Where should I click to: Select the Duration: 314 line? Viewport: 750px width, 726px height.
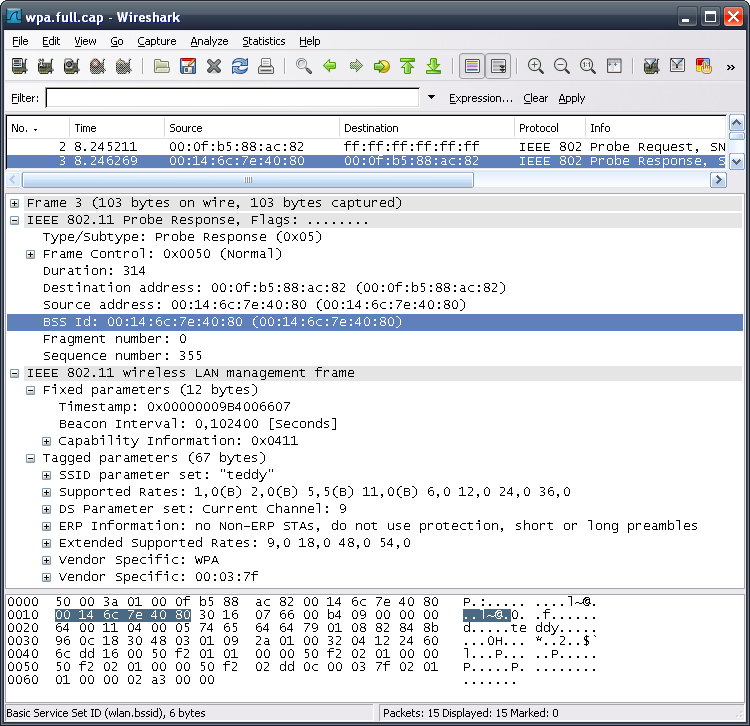click(94, 271)
